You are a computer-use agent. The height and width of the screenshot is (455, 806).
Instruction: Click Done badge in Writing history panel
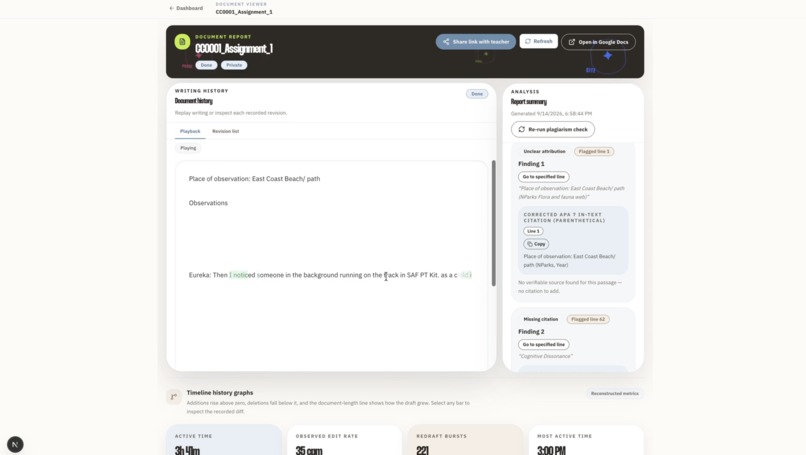pyautogui.click(x=477, y=94)
